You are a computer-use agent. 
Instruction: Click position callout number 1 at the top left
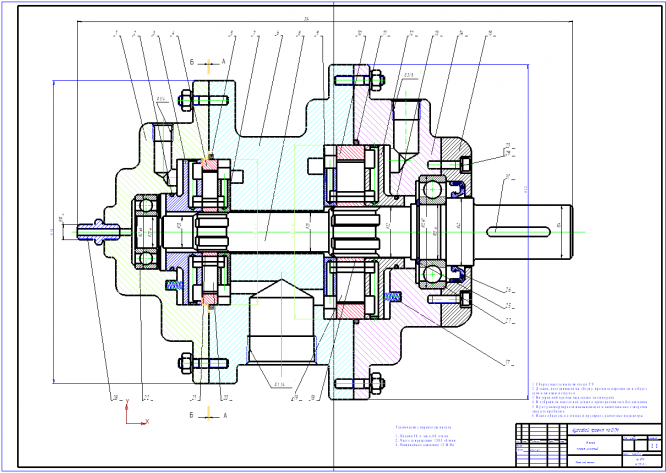[x=115, y=33]
